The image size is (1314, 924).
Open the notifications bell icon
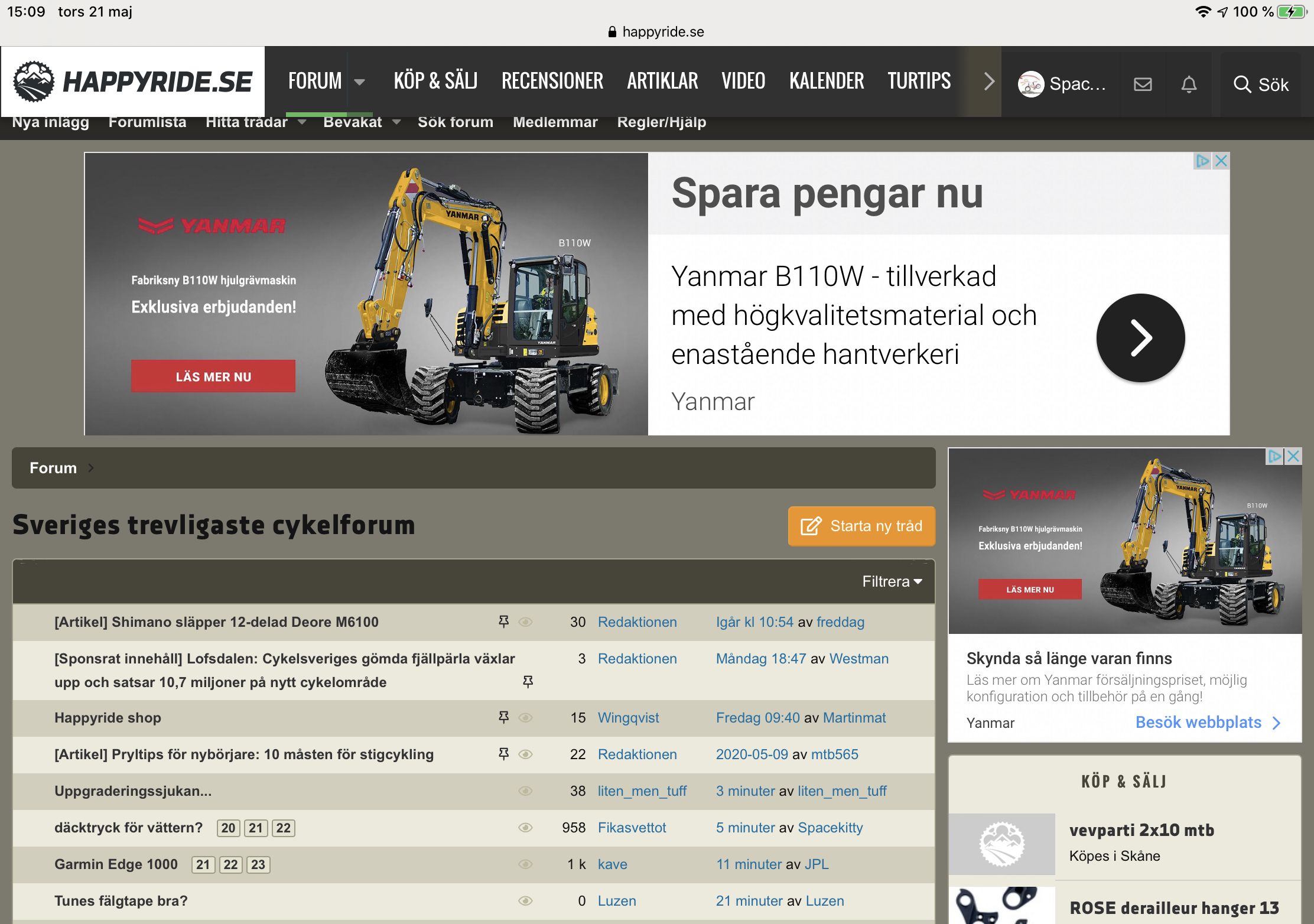[1189, 84]
